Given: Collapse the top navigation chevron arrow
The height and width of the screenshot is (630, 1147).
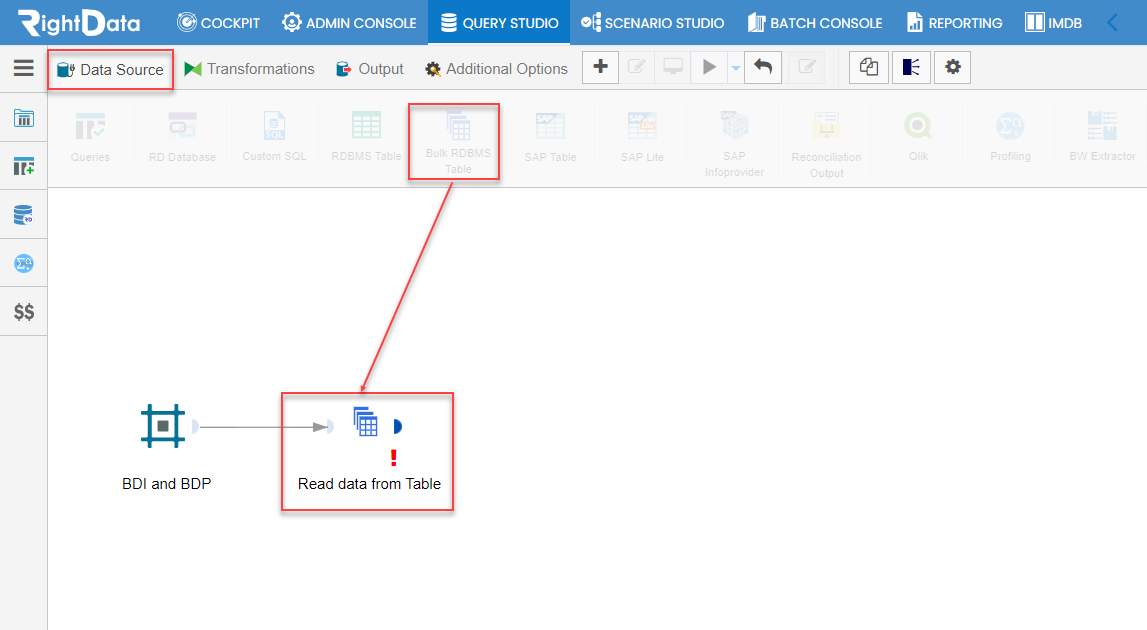Looking at the screenshot, I should point(1113,23).
